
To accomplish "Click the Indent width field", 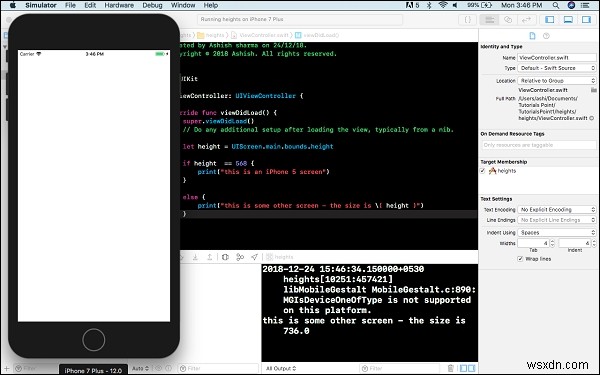I will click(x=575, y=243).
